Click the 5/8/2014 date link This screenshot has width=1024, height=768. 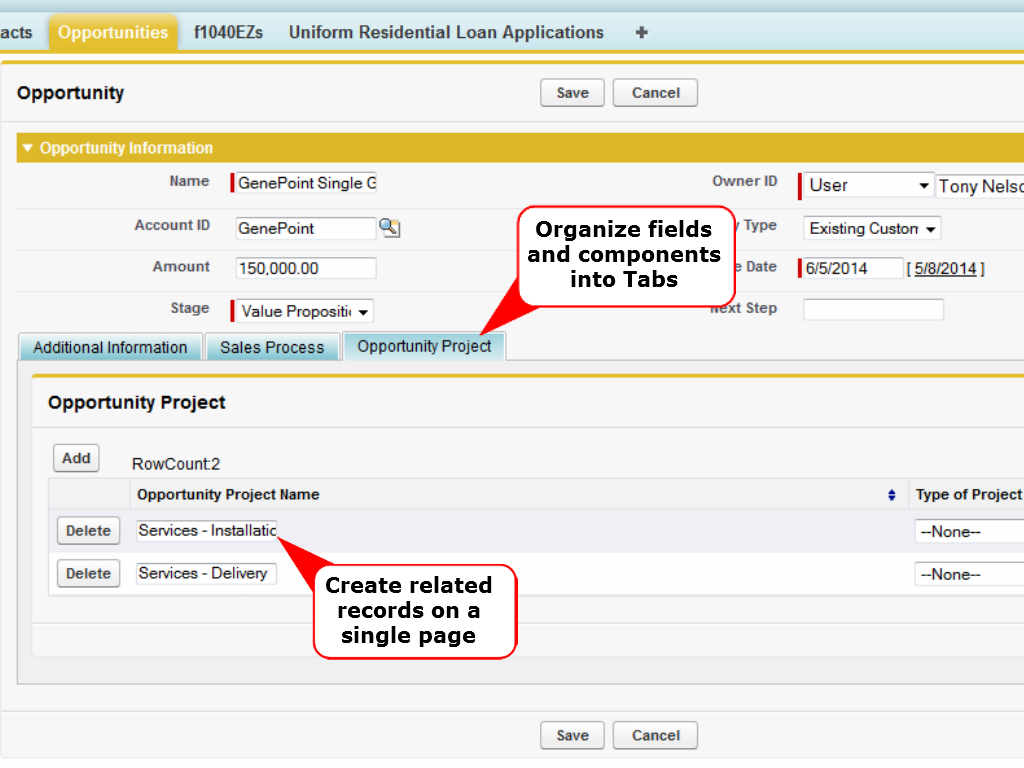pyautogui.click(x=944, y=268)
